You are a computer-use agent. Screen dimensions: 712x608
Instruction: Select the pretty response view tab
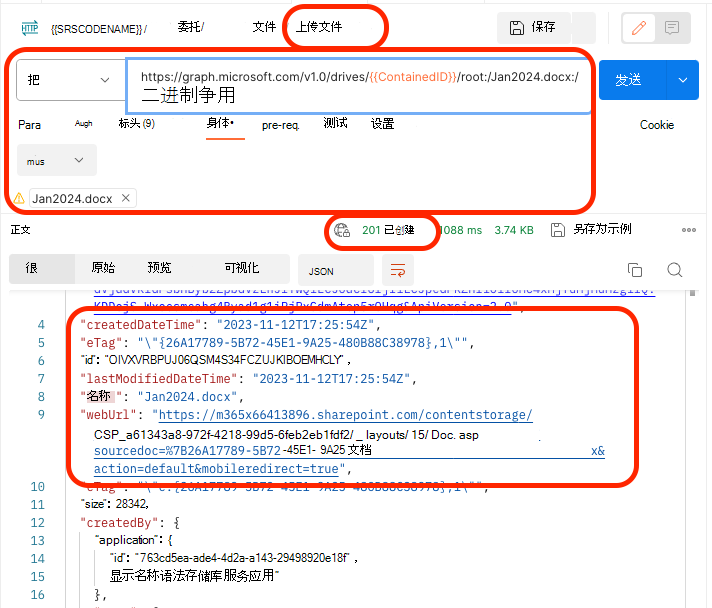42,268
